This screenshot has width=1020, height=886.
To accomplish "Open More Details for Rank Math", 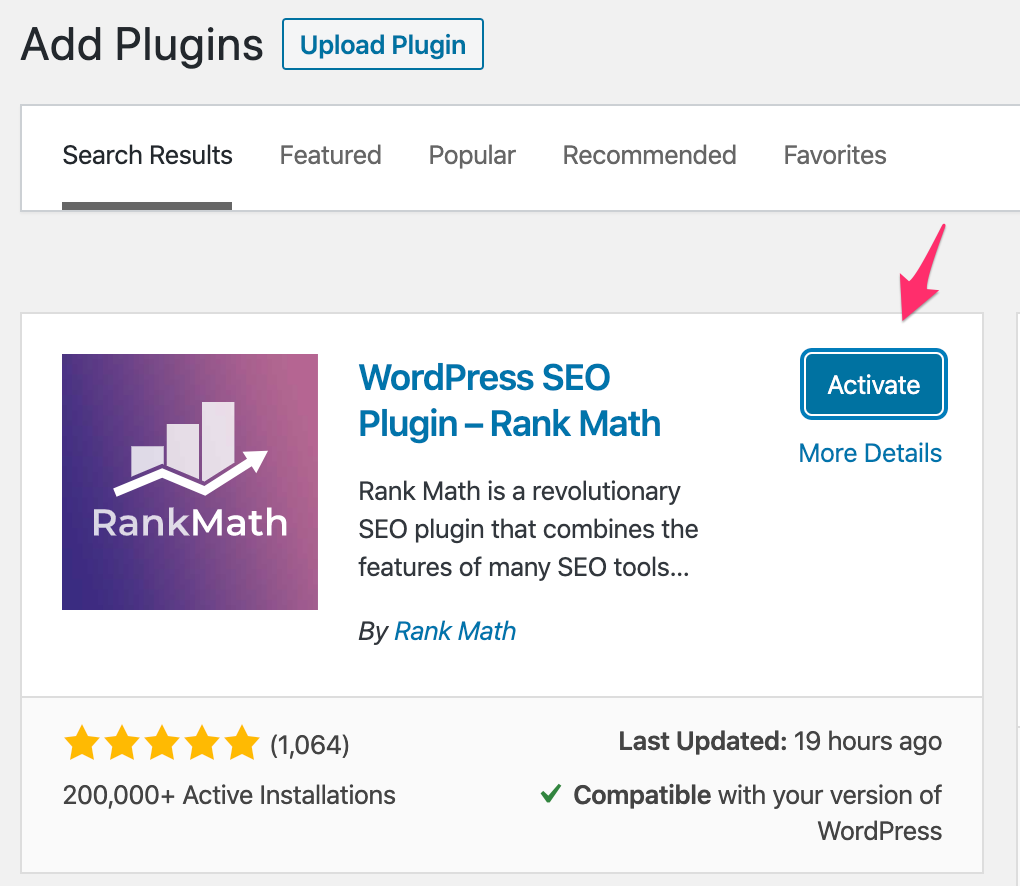I will pos(870,453).
